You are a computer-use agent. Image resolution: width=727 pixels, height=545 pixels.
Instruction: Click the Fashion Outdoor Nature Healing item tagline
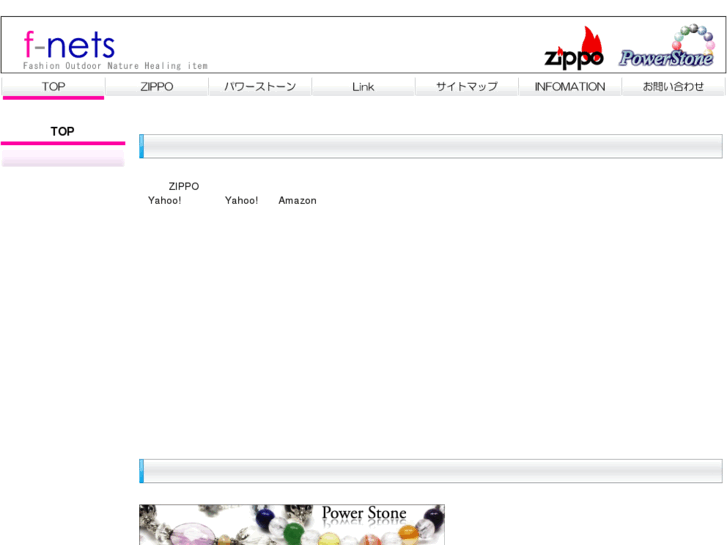pyautogui.click(x=115, y=66)
